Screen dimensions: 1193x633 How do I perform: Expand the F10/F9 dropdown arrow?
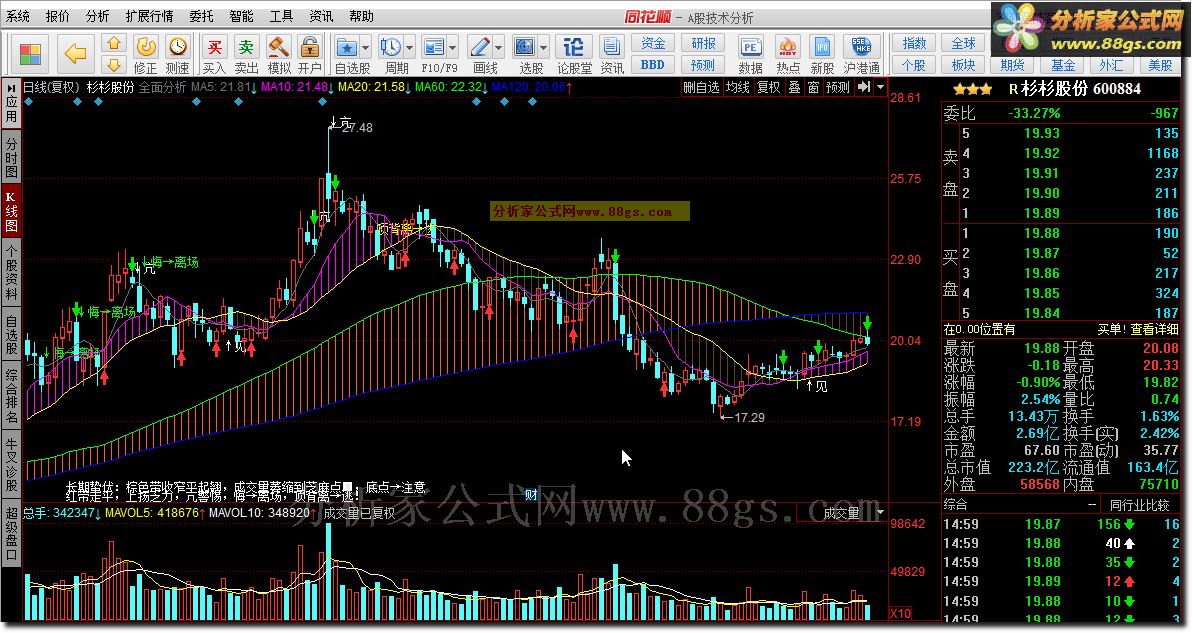tap(453, 48)
